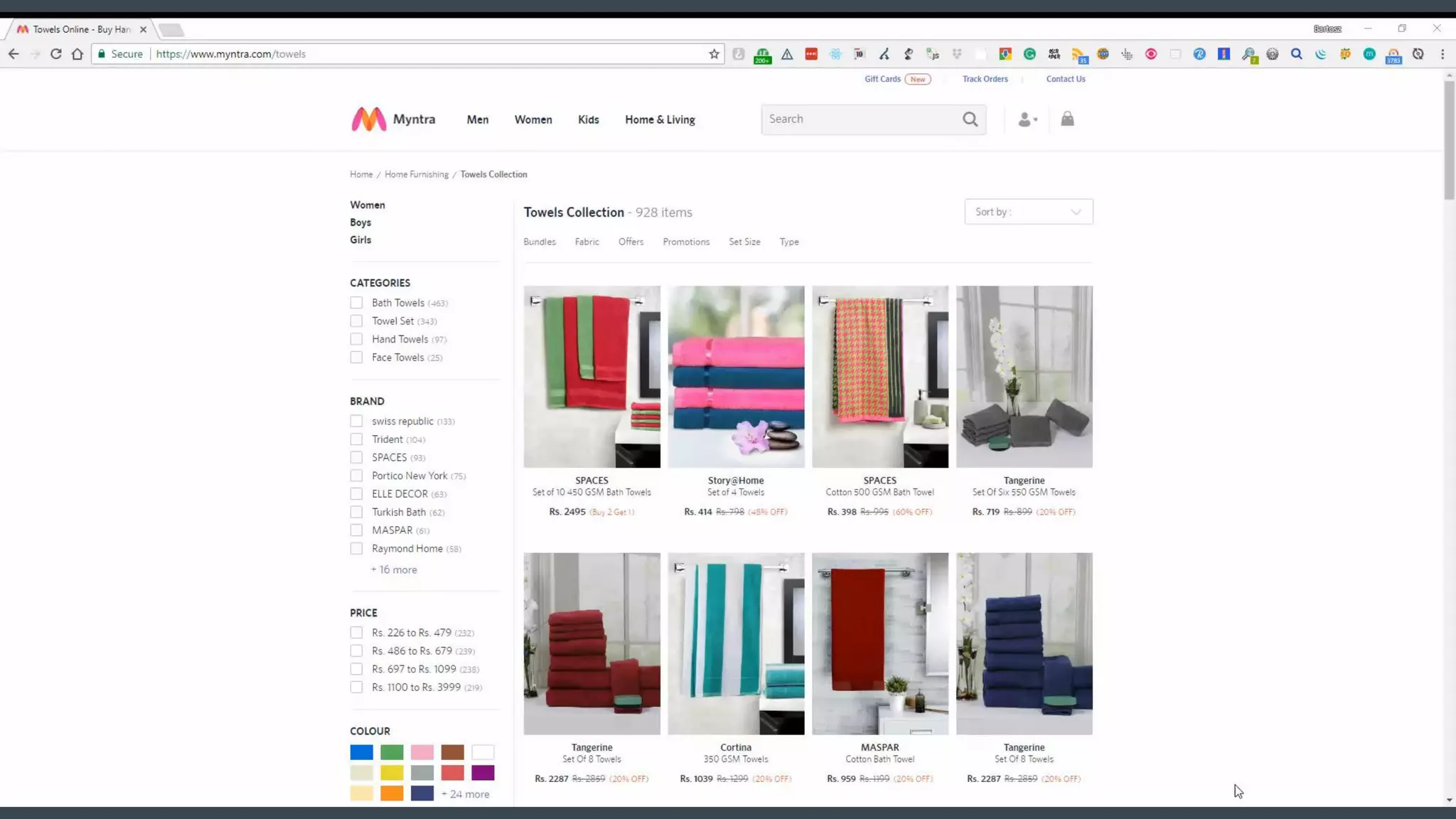Open Chrome's three-dot menu icon
Viewport: 1456px width, 819px height.
(1442, 54)
